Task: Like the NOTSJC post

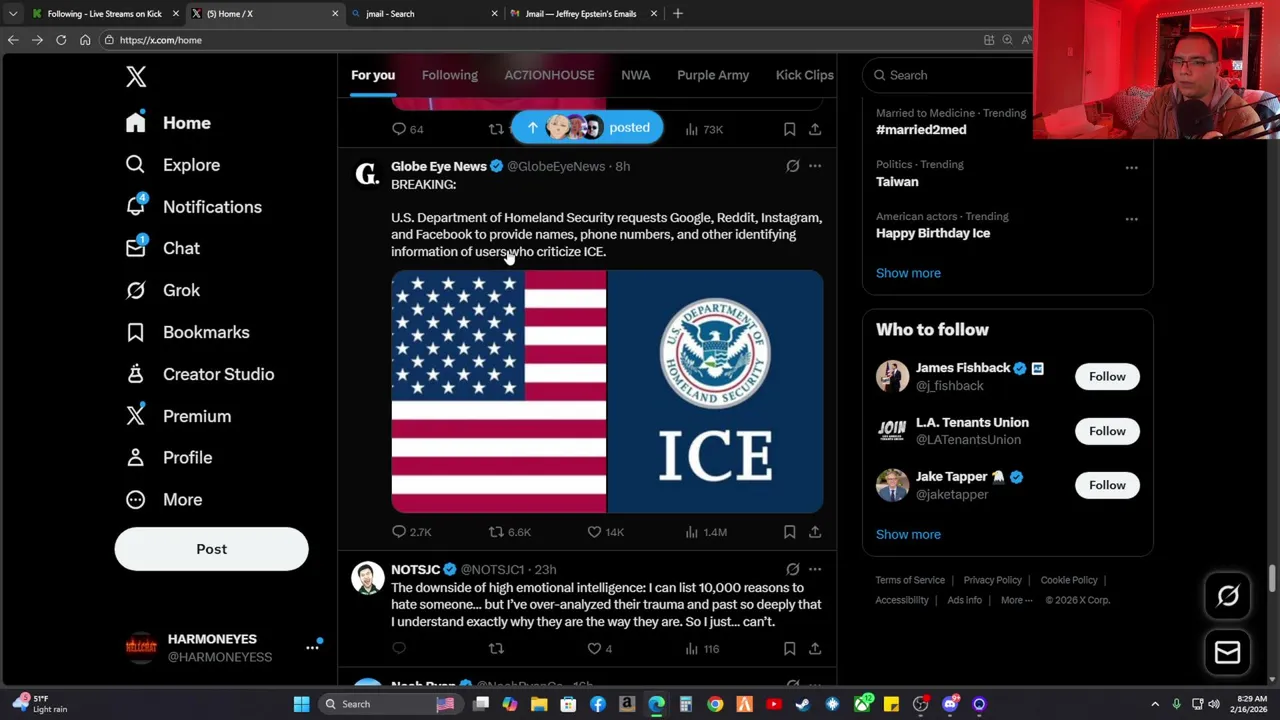Action: point(599,649)
